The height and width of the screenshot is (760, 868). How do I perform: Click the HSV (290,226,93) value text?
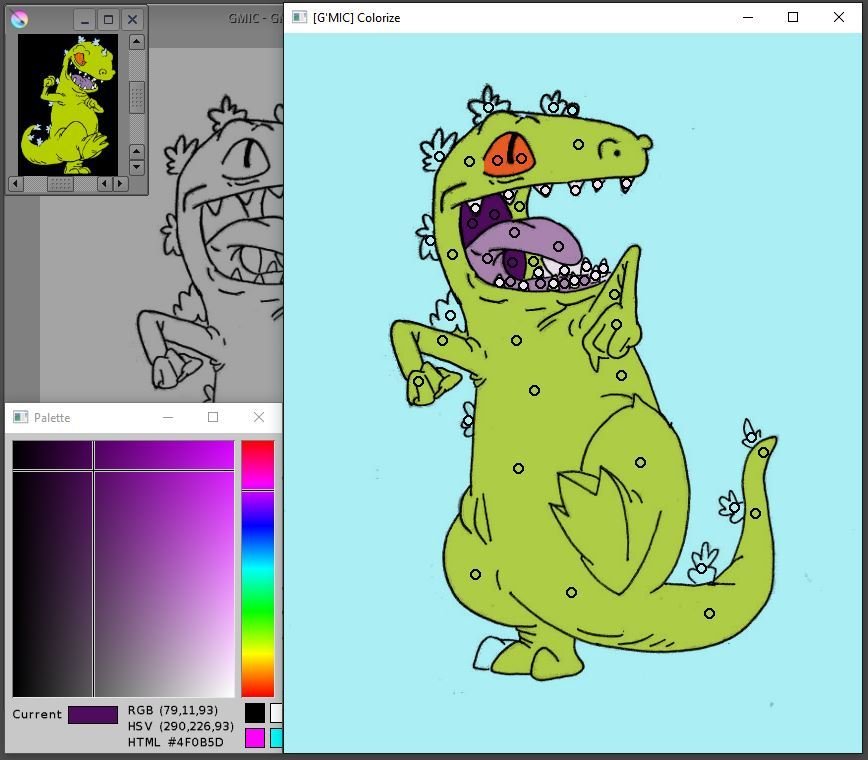[x=180, y=726]
